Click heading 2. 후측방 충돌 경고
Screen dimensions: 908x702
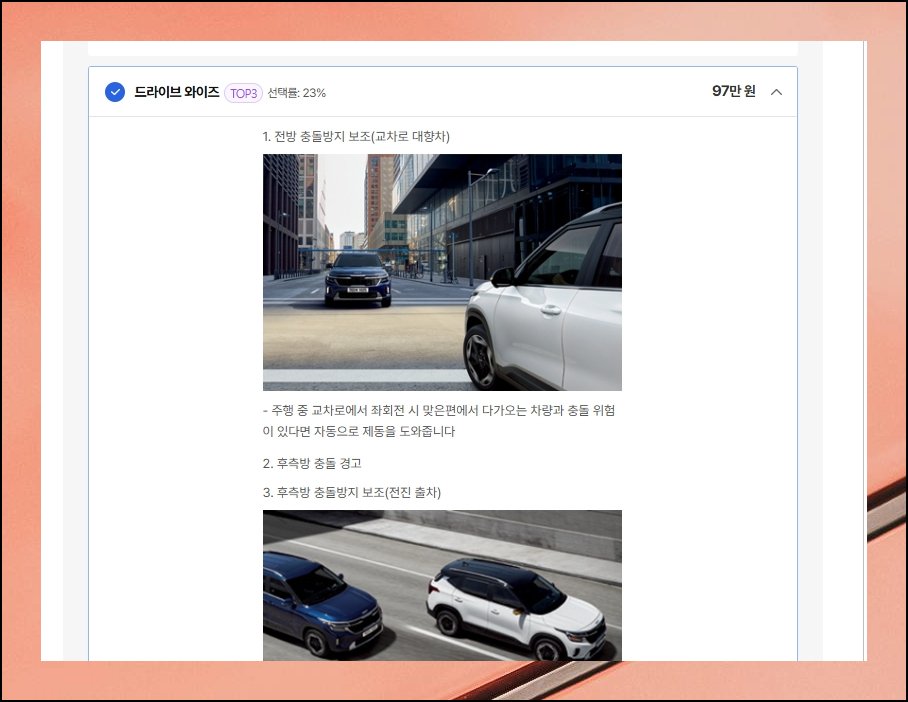click(x=312, y=463)
